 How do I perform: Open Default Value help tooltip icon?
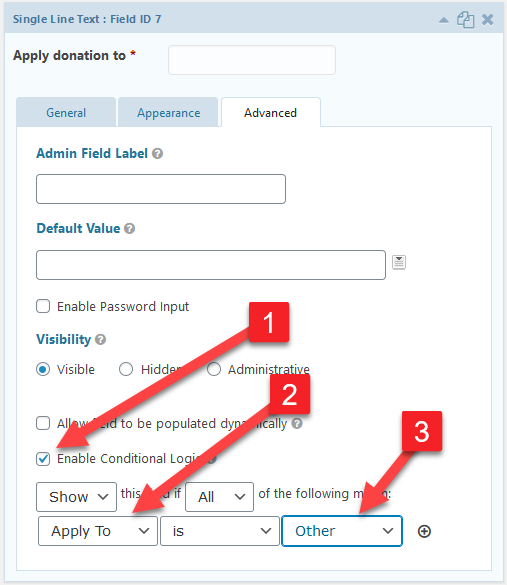(x=129, y=228)
